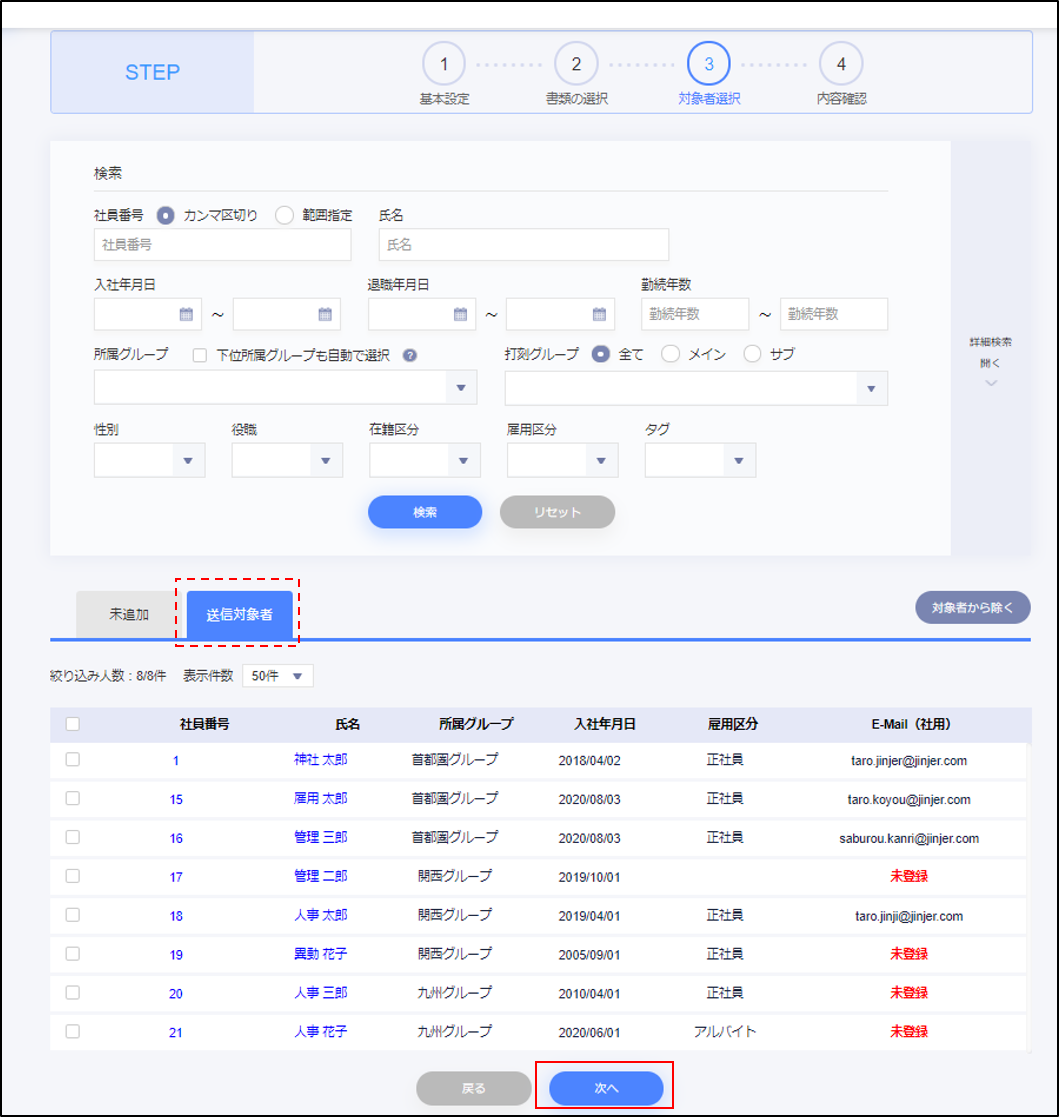Click the リセット button

557,512
